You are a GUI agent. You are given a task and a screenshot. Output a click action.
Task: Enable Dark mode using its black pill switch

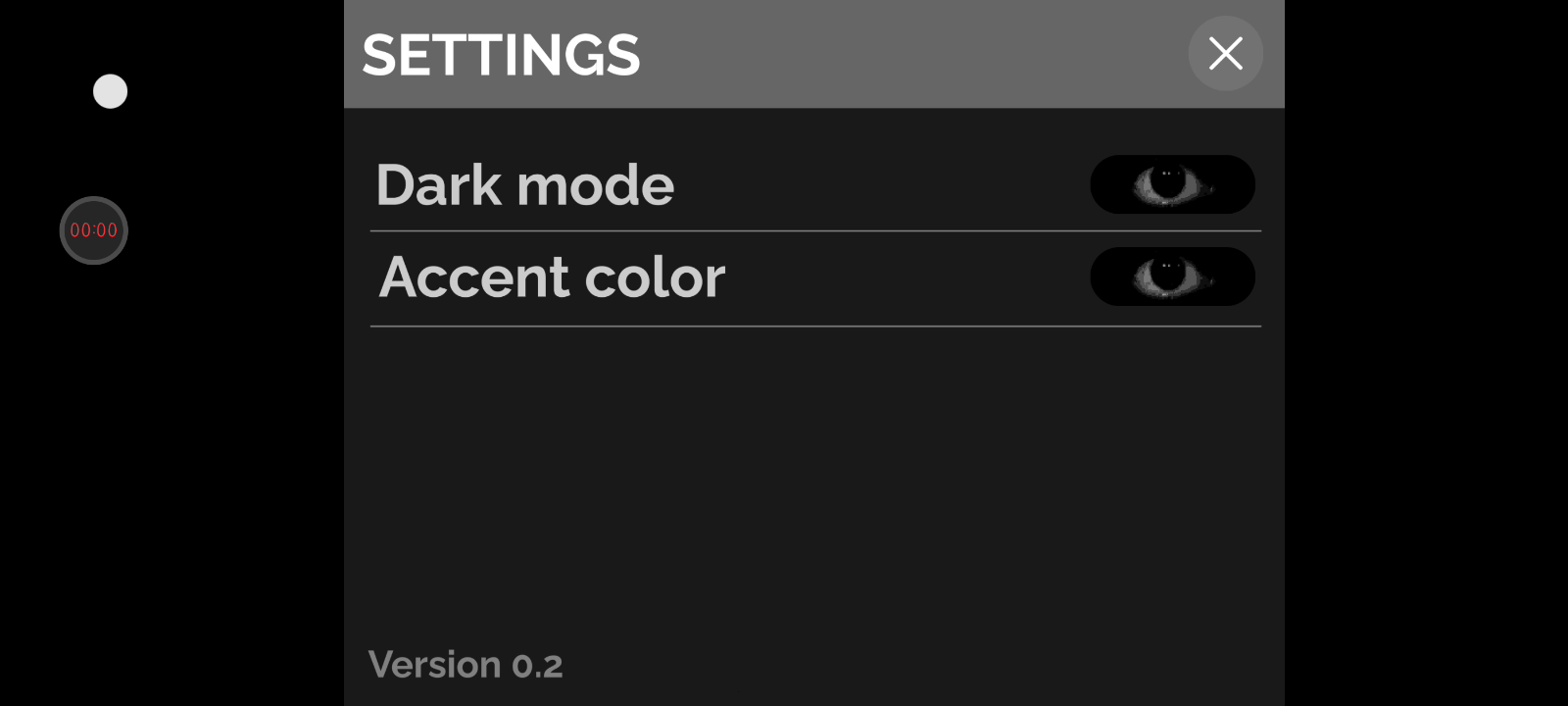(x=1172, y=184)
